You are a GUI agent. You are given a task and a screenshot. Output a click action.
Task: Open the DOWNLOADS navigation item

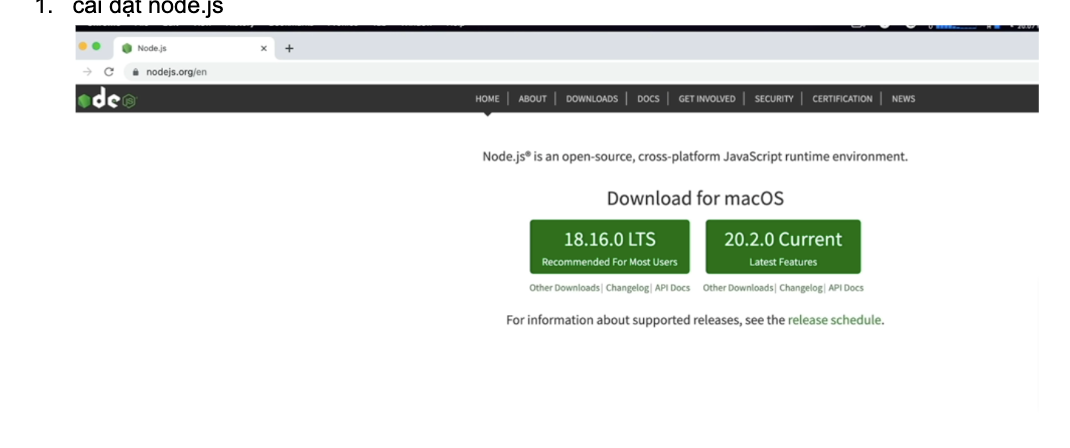(592, 99)
